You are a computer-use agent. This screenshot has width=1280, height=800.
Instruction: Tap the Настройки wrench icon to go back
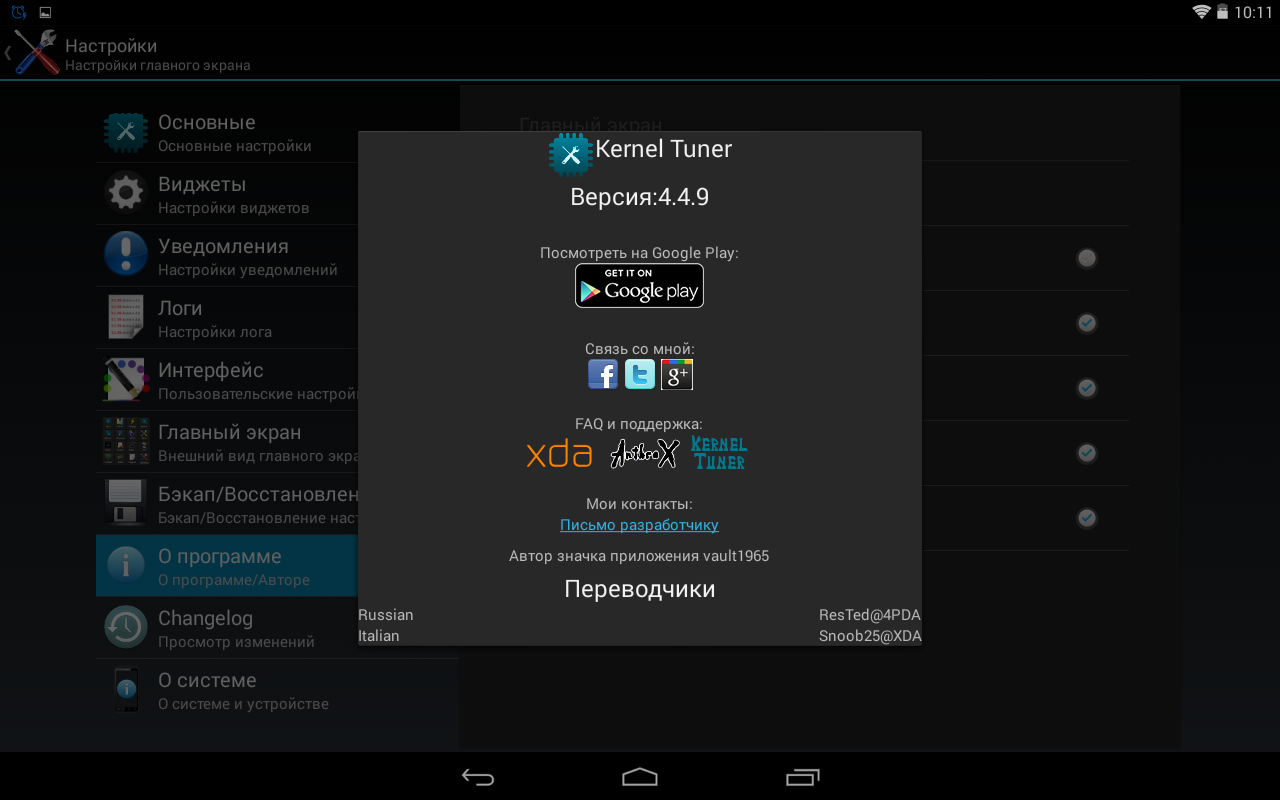36,52
